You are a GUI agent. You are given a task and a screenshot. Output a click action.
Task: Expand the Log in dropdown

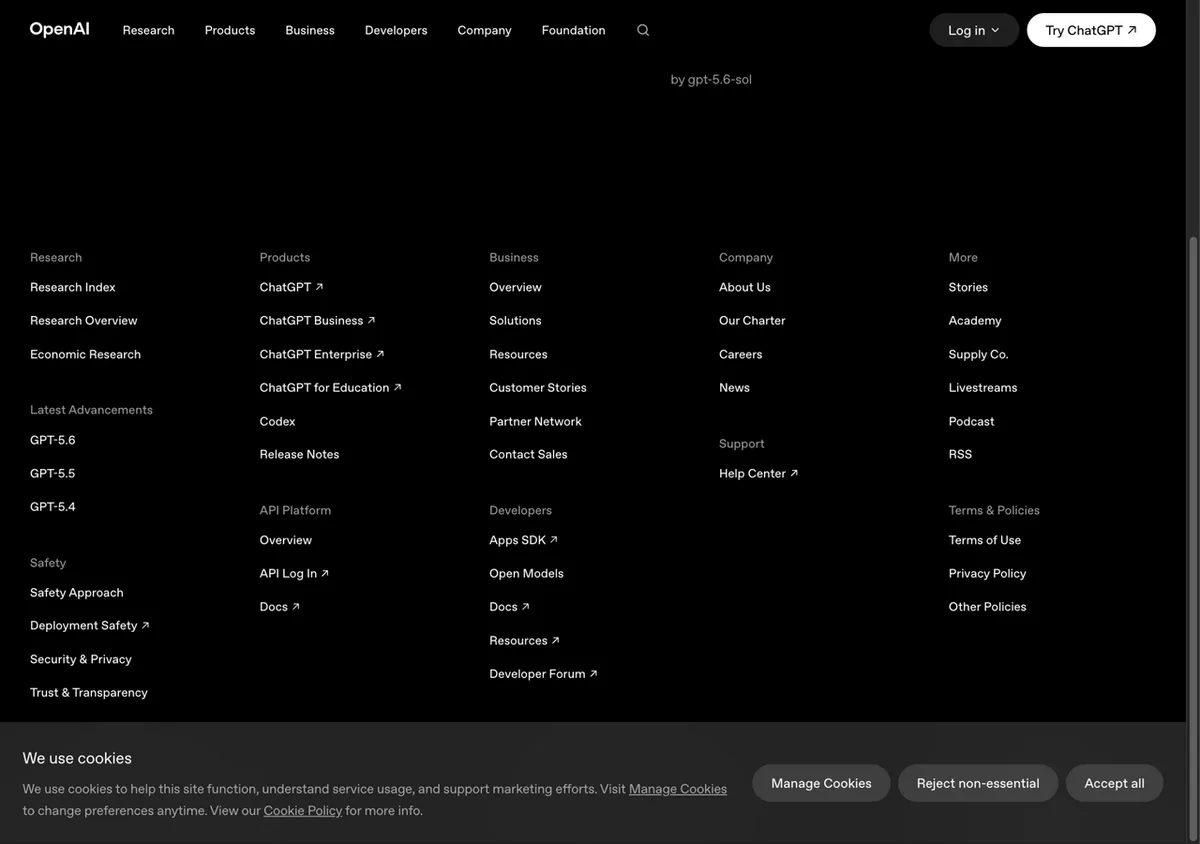pos(974,30)
